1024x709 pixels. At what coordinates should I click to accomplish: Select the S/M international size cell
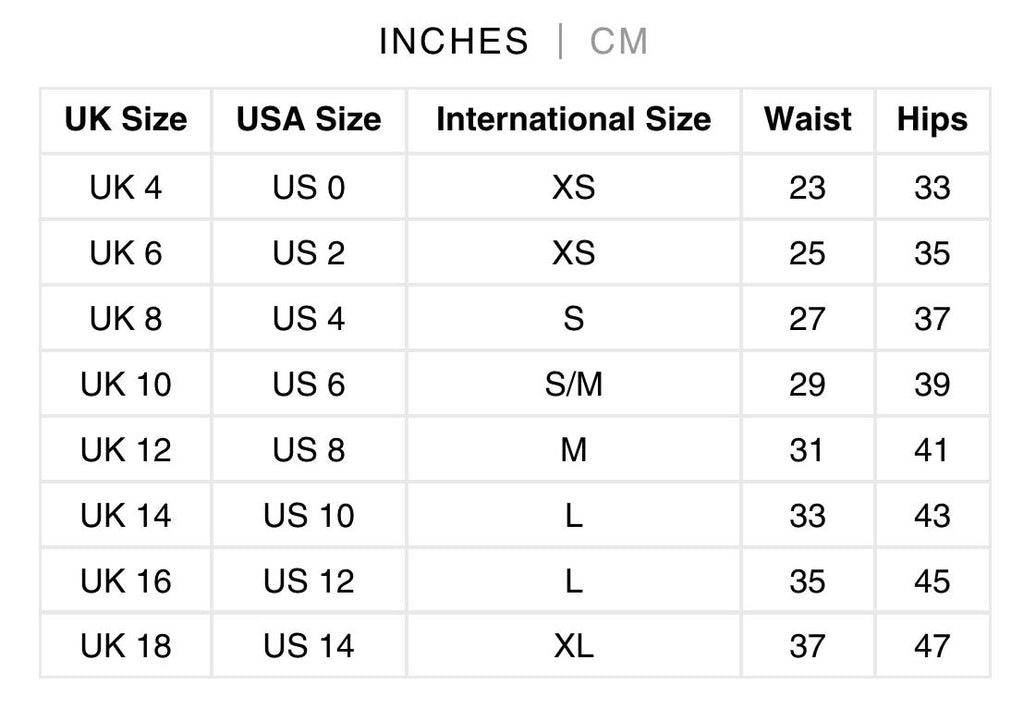point(573,384)
